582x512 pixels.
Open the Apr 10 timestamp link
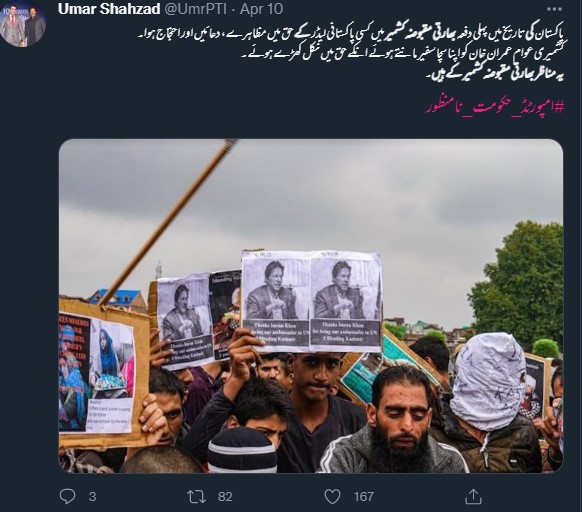[261, 9]
